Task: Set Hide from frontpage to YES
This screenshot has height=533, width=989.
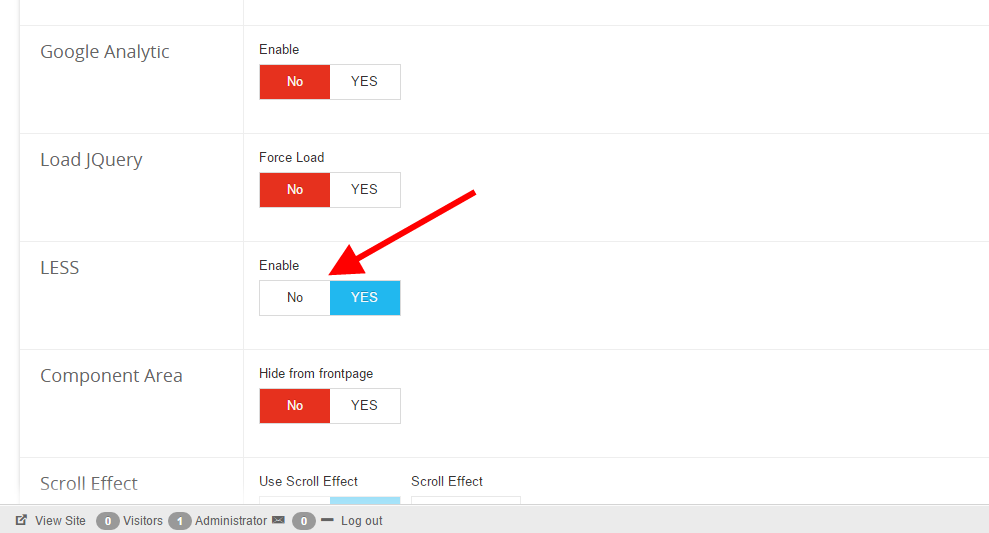Action: pyautogui.click(x=364, y=406)
